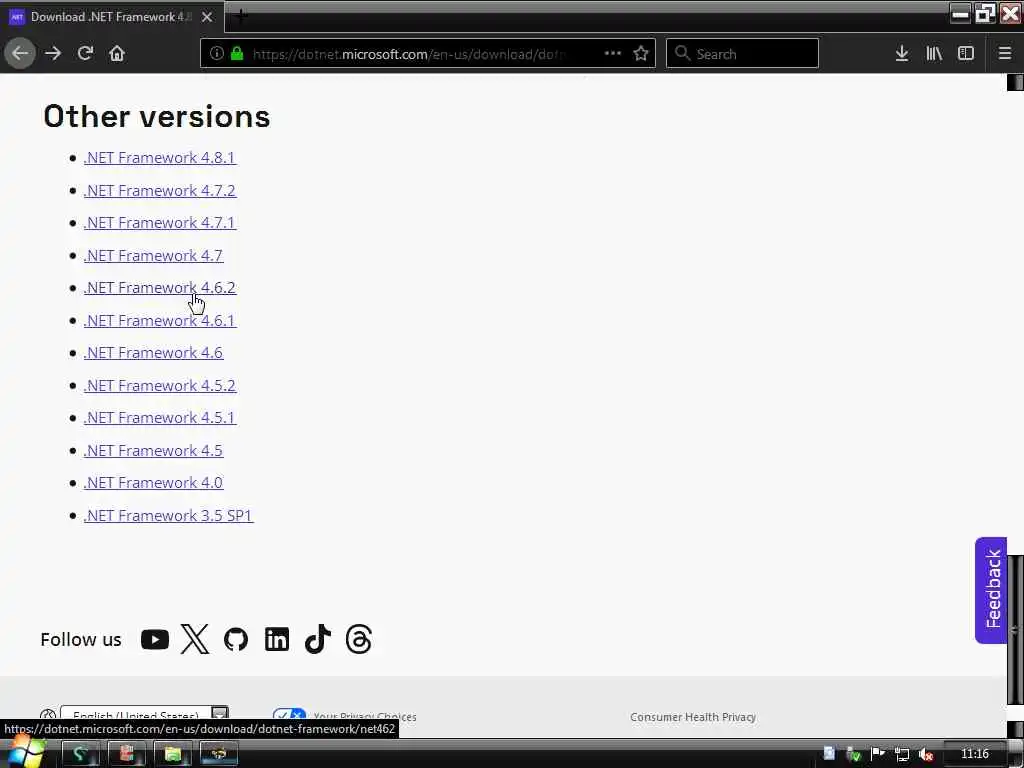Open .NET Framework 4.6.1 link

click(159, 321)
